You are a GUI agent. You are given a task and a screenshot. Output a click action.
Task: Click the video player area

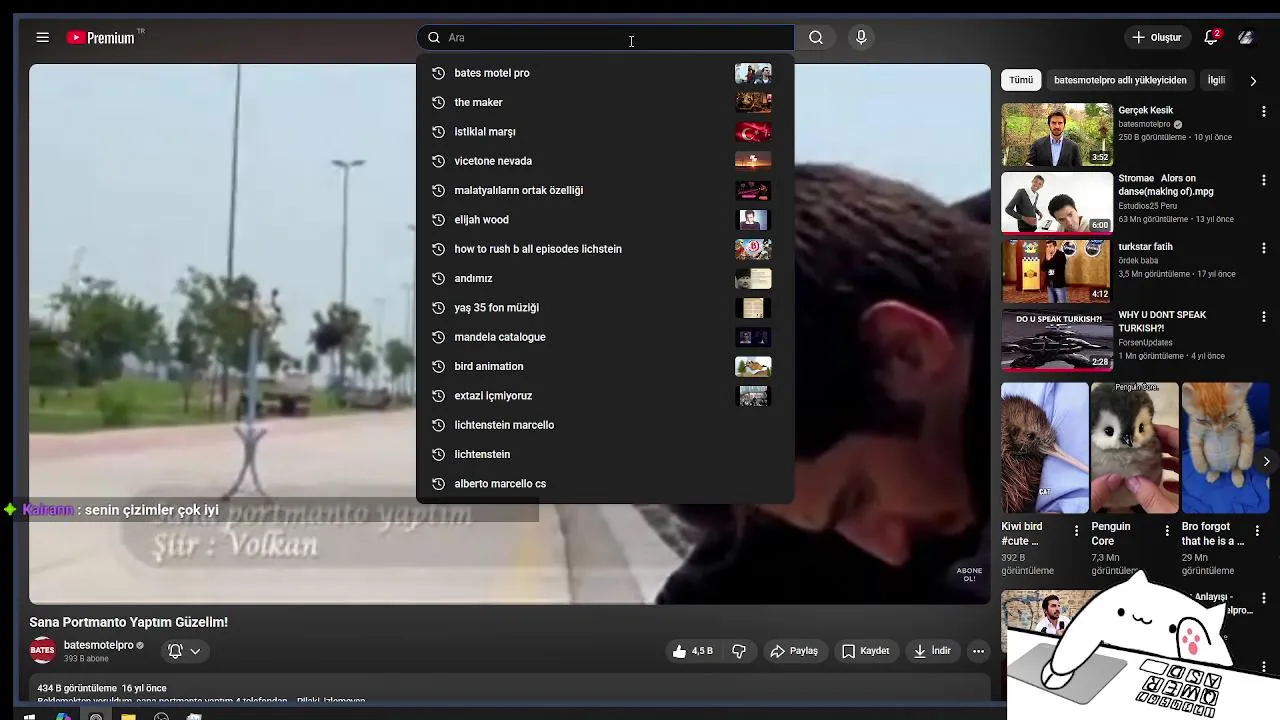[x=509, y=334]
